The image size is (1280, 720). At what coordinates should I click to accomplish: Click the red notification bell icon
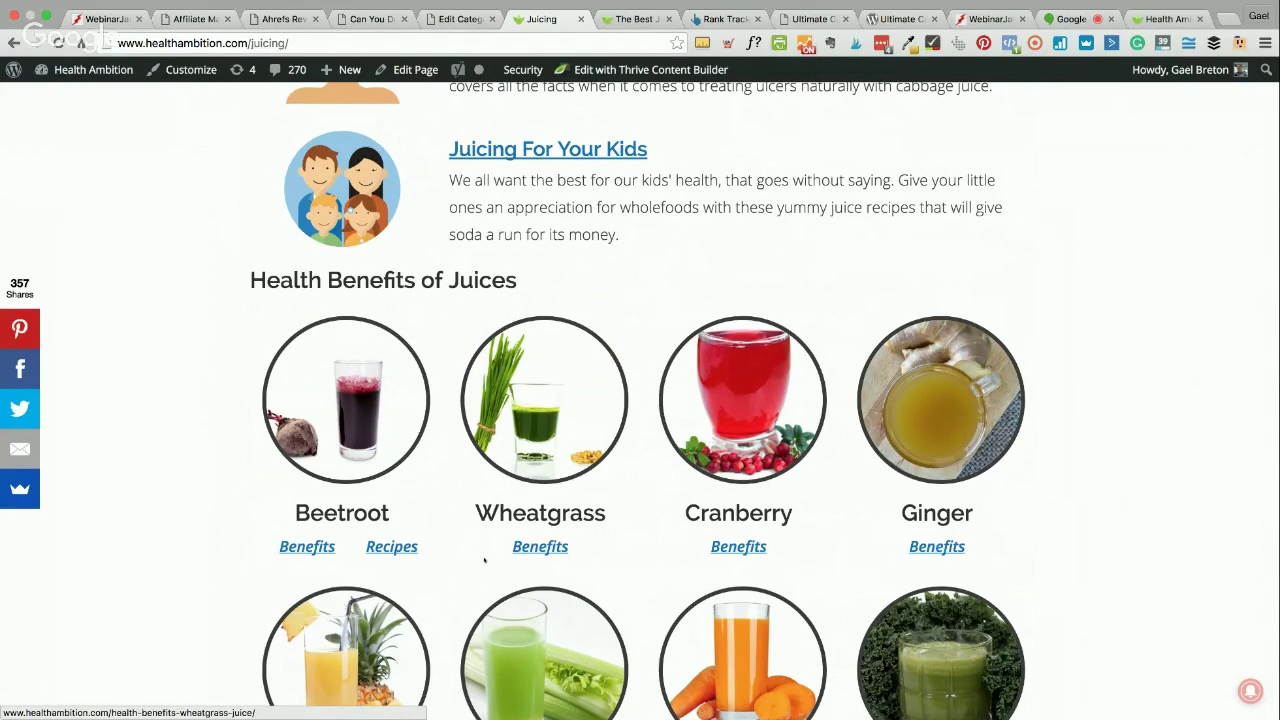[x=1250, y=691]
